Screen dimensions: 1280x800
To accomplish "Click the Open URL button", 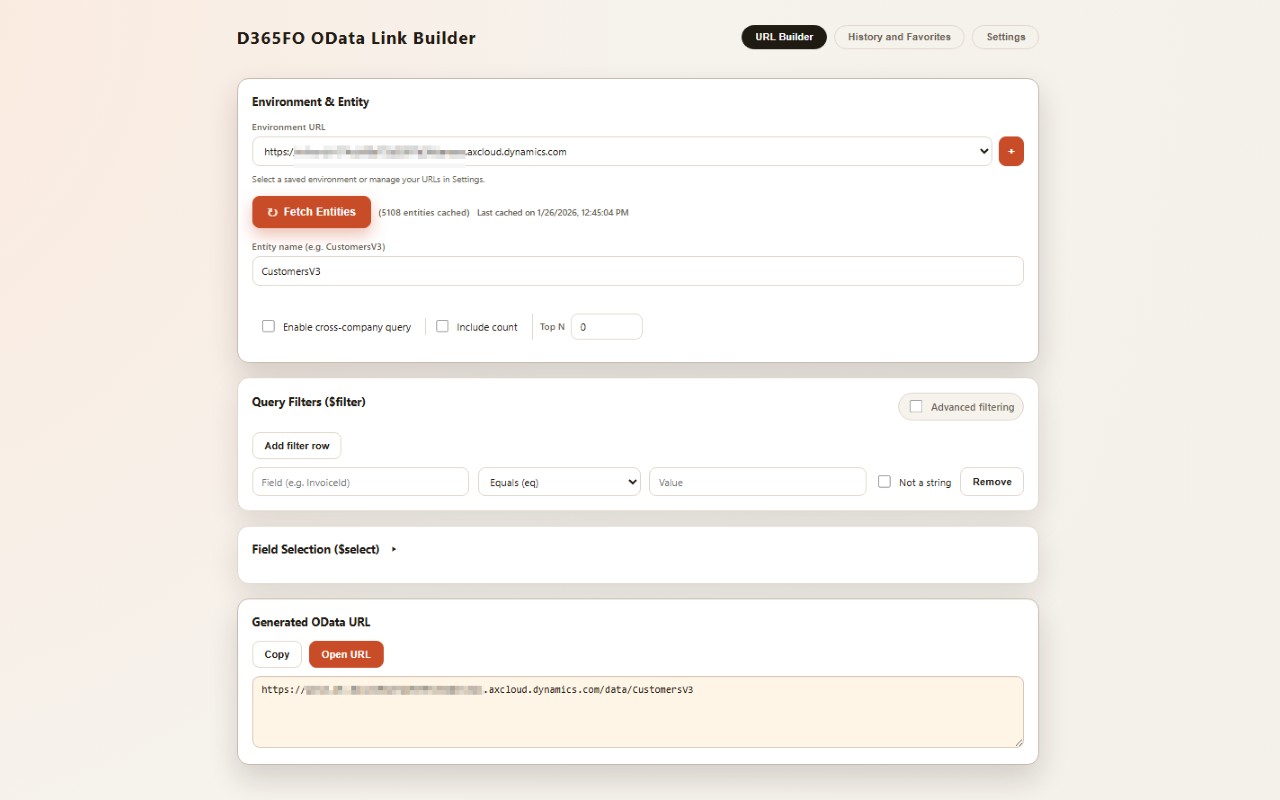I will coord(346,654).
